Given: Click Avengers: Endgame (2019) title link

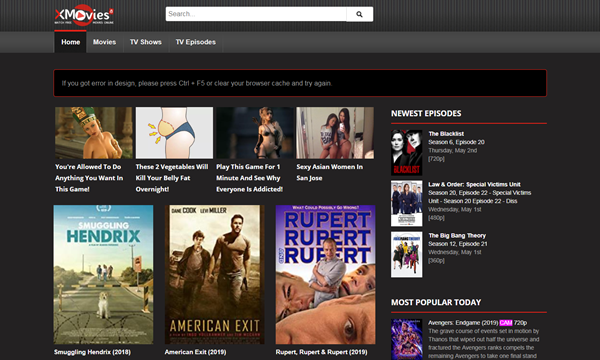Looking at the screenshot, I should (x=463, y=323).
